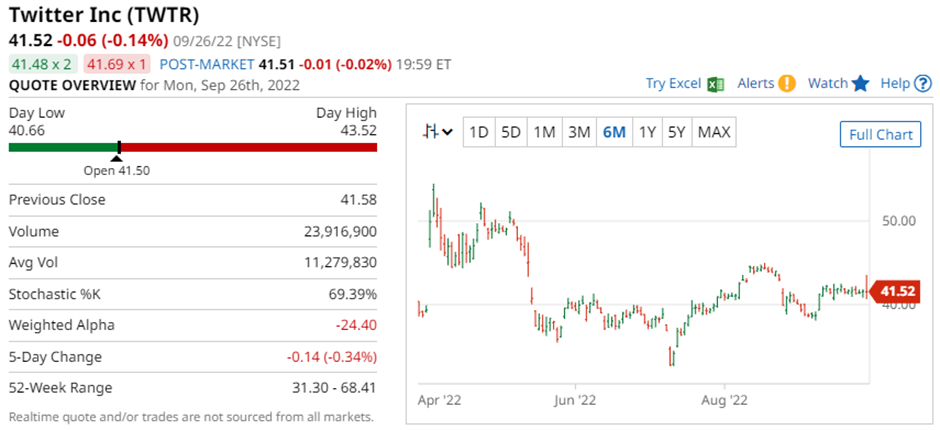940x430 pixels.
Task: Click the orange Alerts exclamation icon
Action: [787, 84]
